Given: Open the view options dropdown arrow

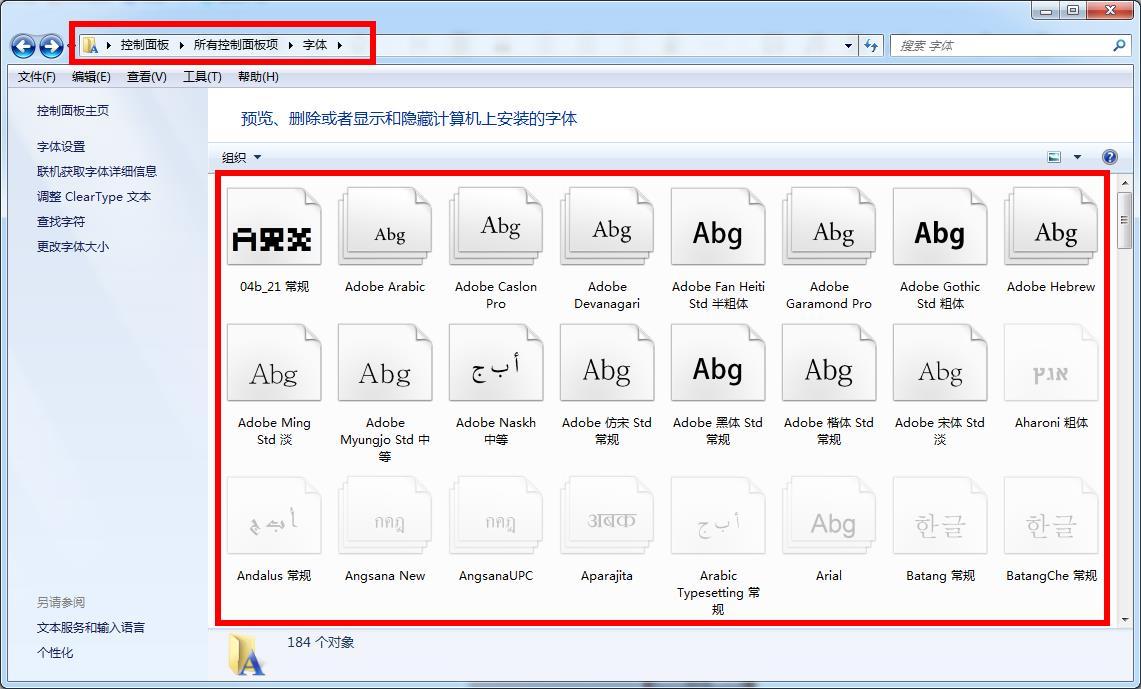Looking at the screenshot, I should 1078,157.
